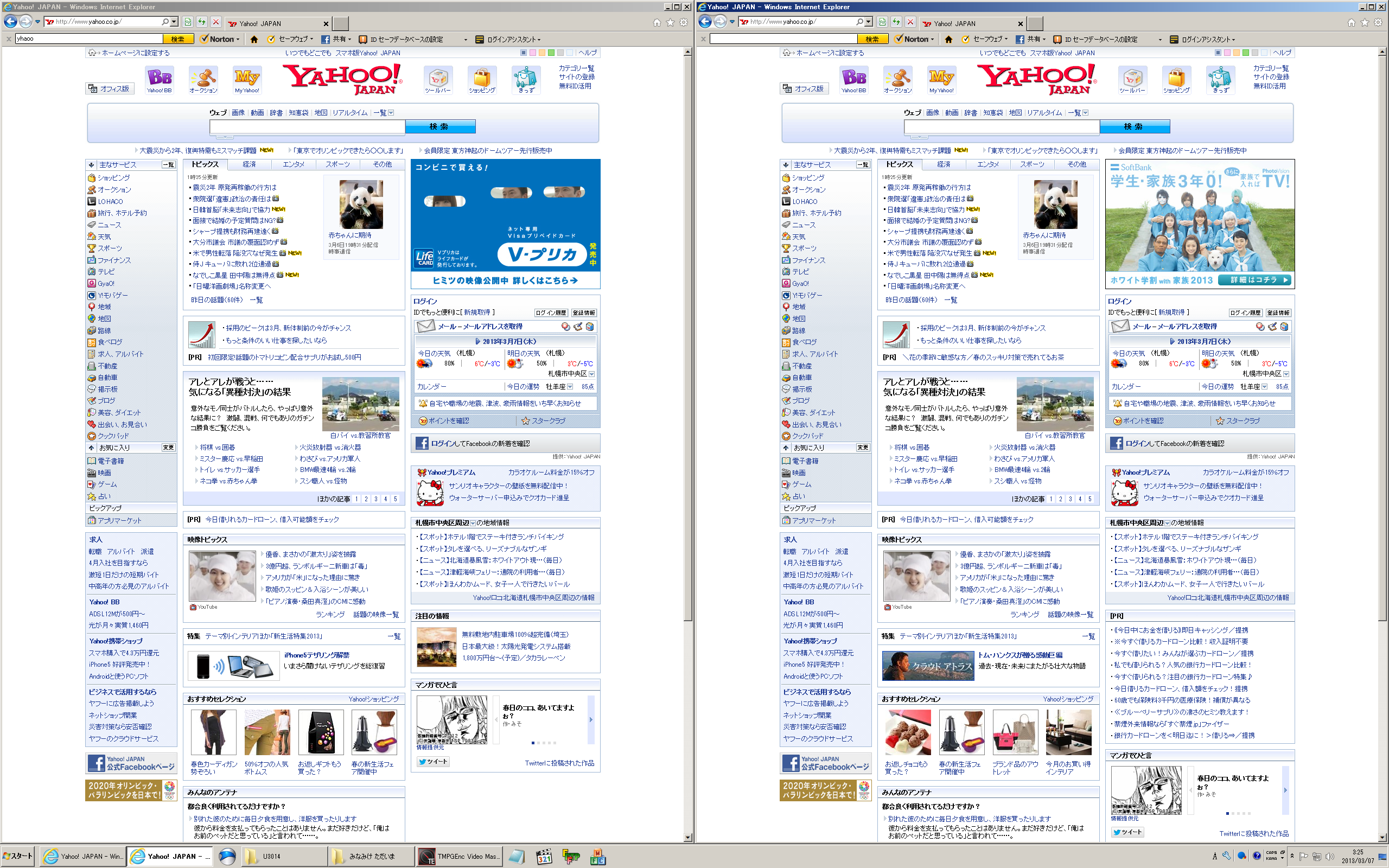Click My Yahoo! icon in right window

[941, 80]
